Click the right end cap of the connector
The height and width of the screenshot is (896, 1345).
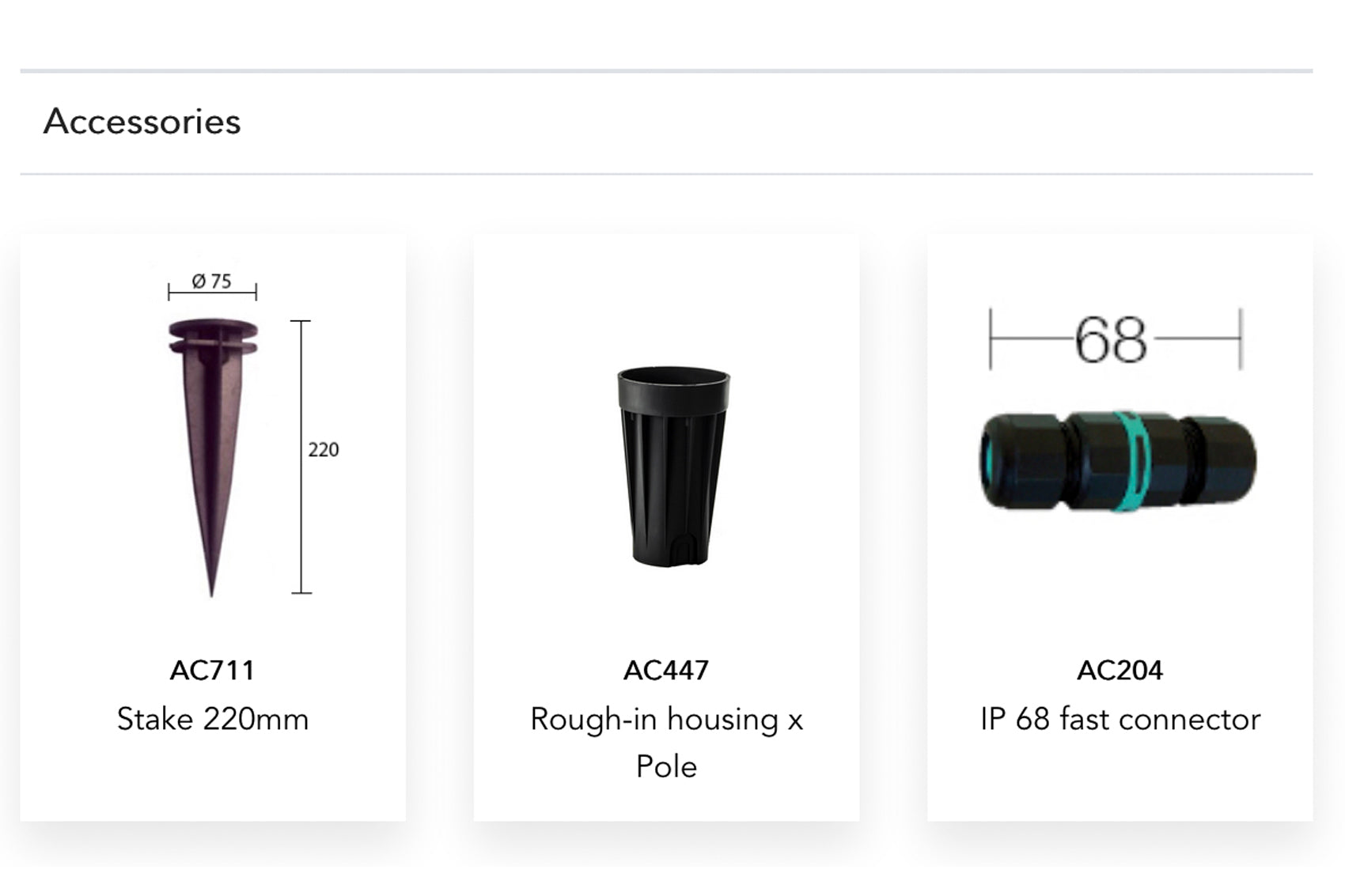[x=1225, y=461]
